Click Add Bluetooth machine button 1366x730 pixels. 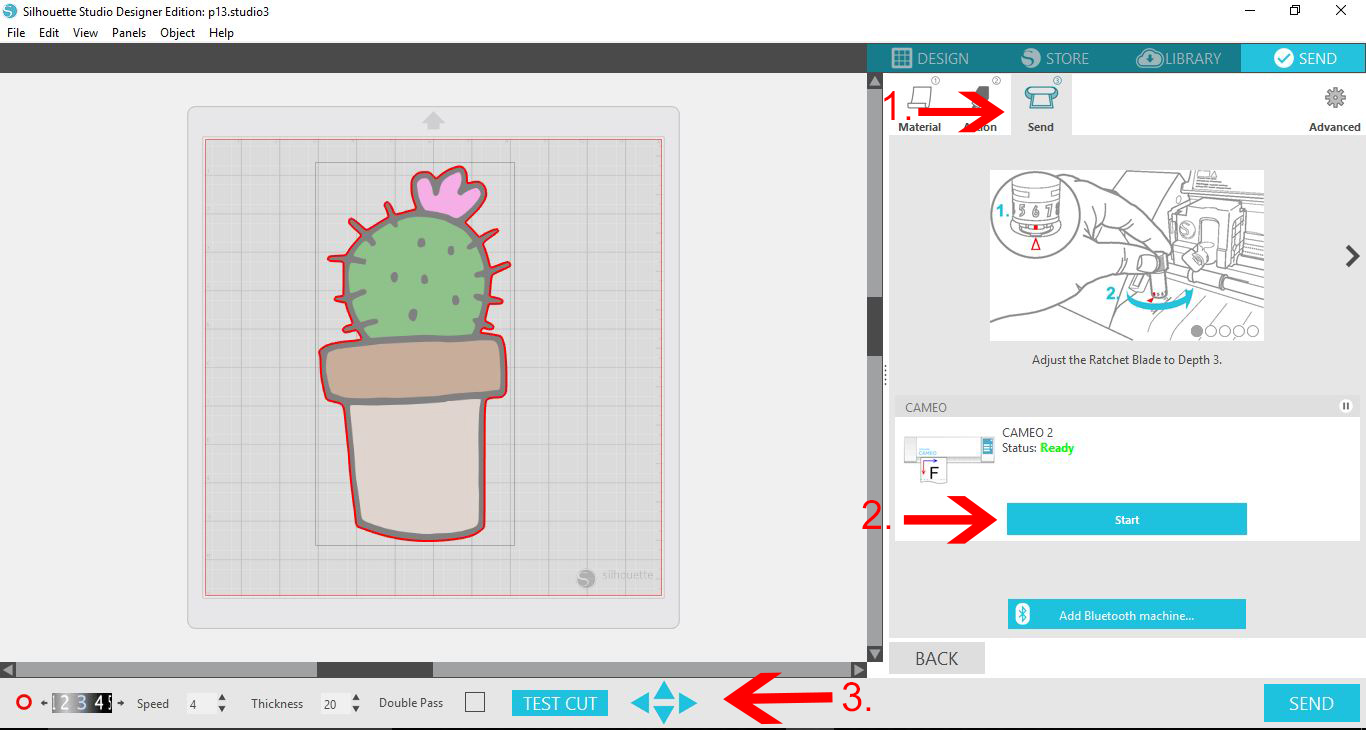[1127, 614]
